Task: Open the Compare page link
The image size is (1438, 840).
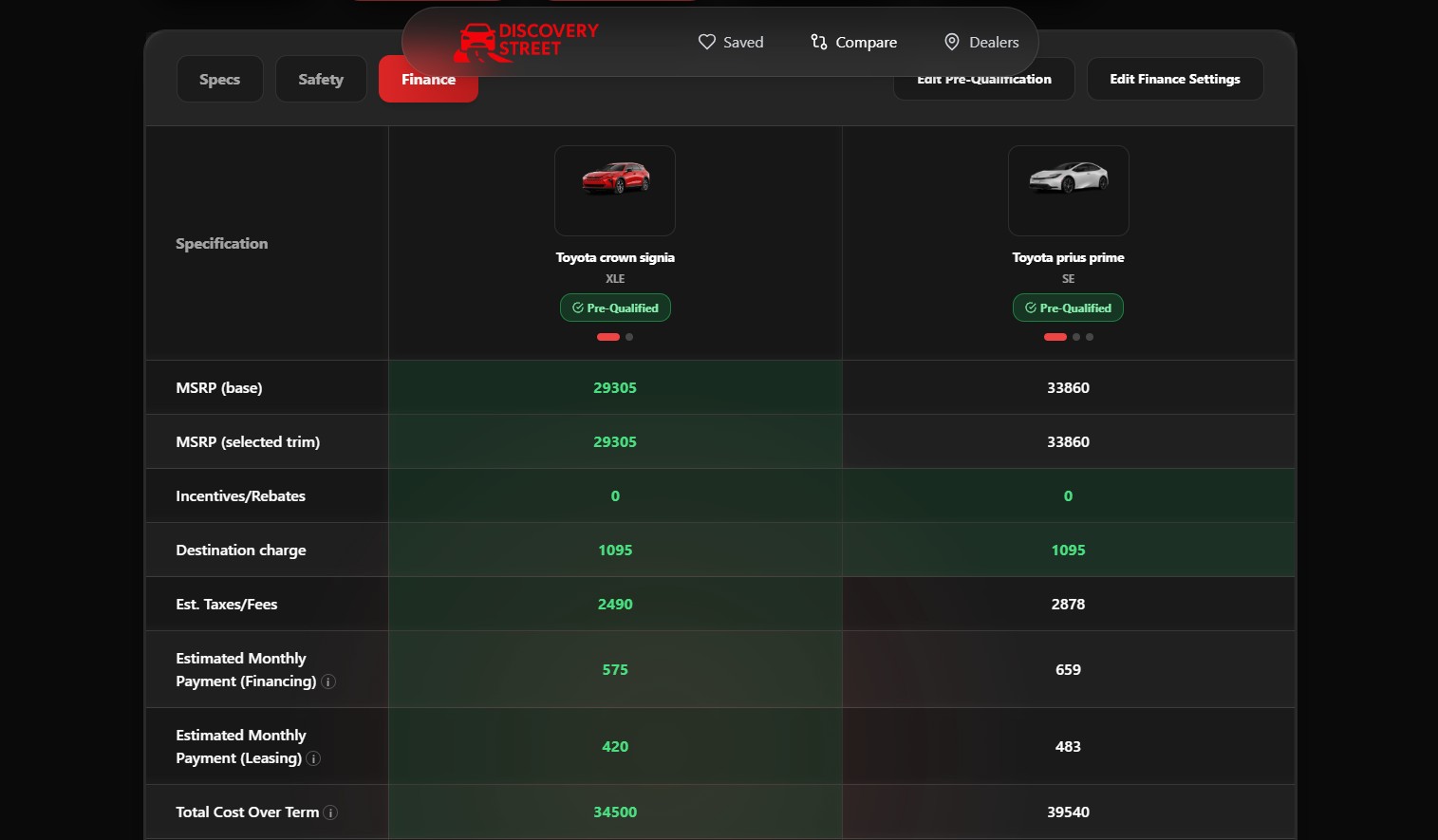Action: pos(853,42)
